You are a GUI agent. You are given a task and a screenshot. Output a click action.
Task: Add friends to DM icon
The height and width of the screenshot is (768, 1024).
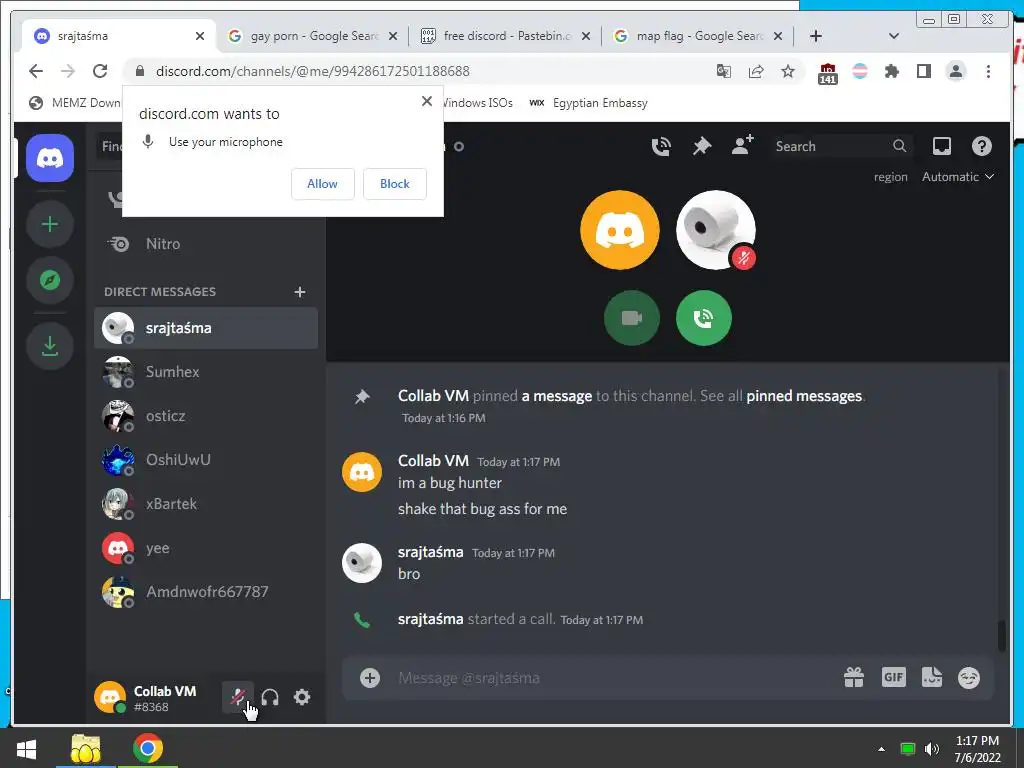coord(743,145)
